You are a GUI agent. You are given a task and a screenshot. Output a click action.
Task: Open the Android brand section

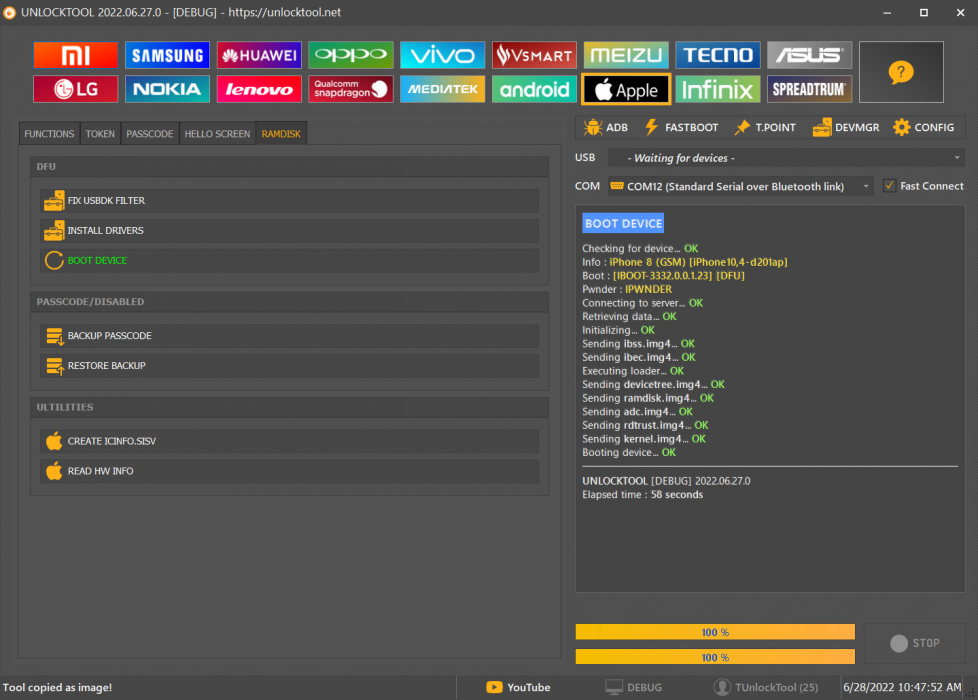click(x=534, y=89)
